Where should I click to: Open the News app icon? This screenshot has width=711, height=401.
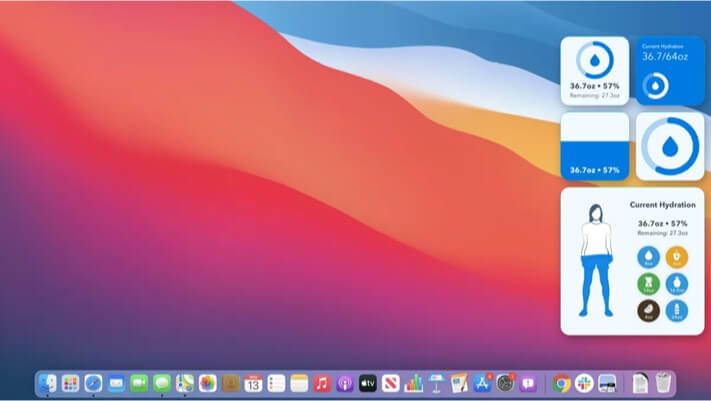point(390,384)
